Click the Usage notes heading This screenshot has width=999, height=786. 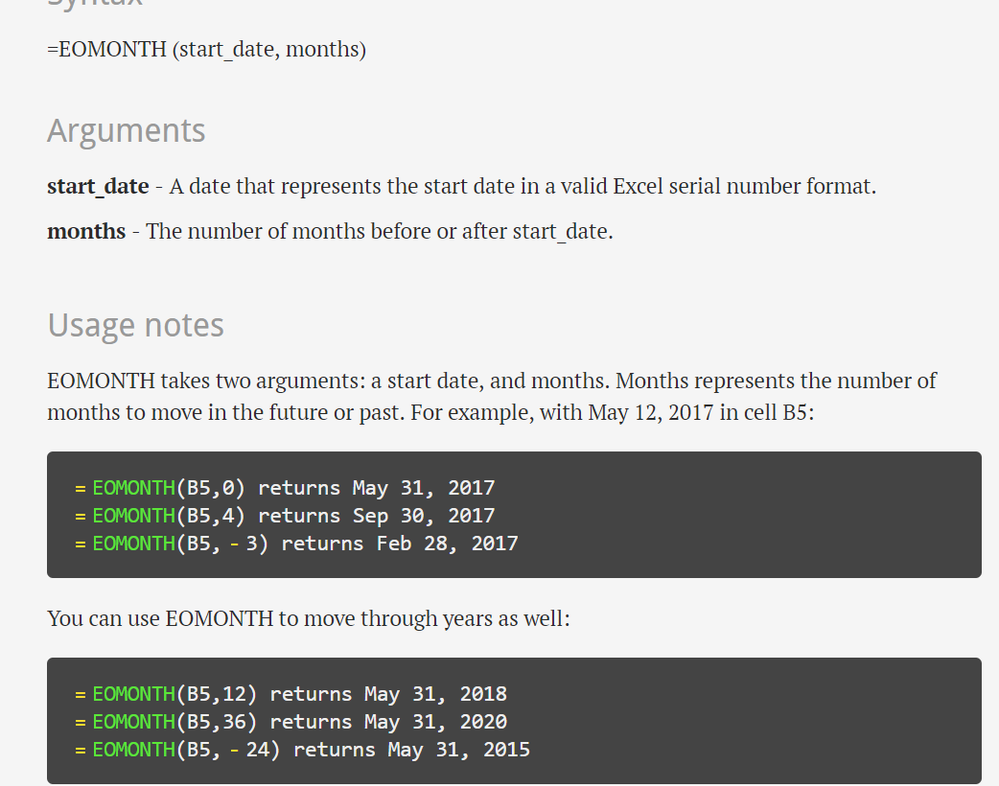[x=136, y=325]
